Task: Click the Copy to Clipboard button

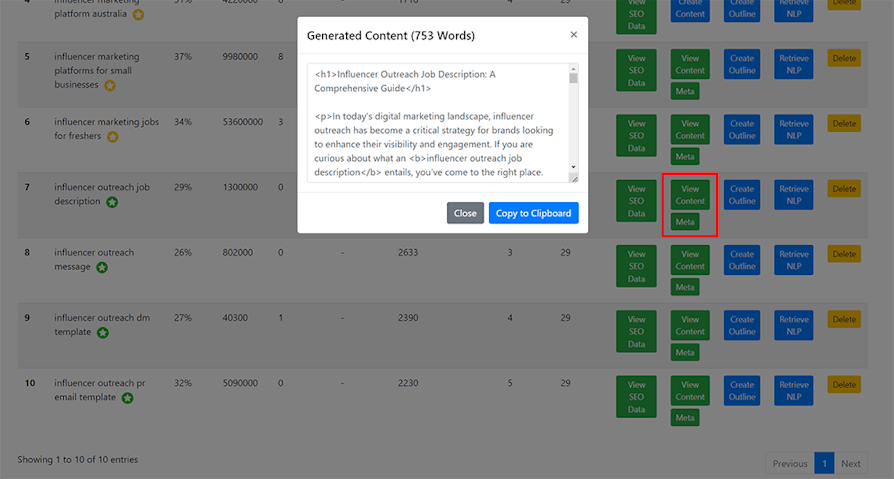Action: [533, 213]
